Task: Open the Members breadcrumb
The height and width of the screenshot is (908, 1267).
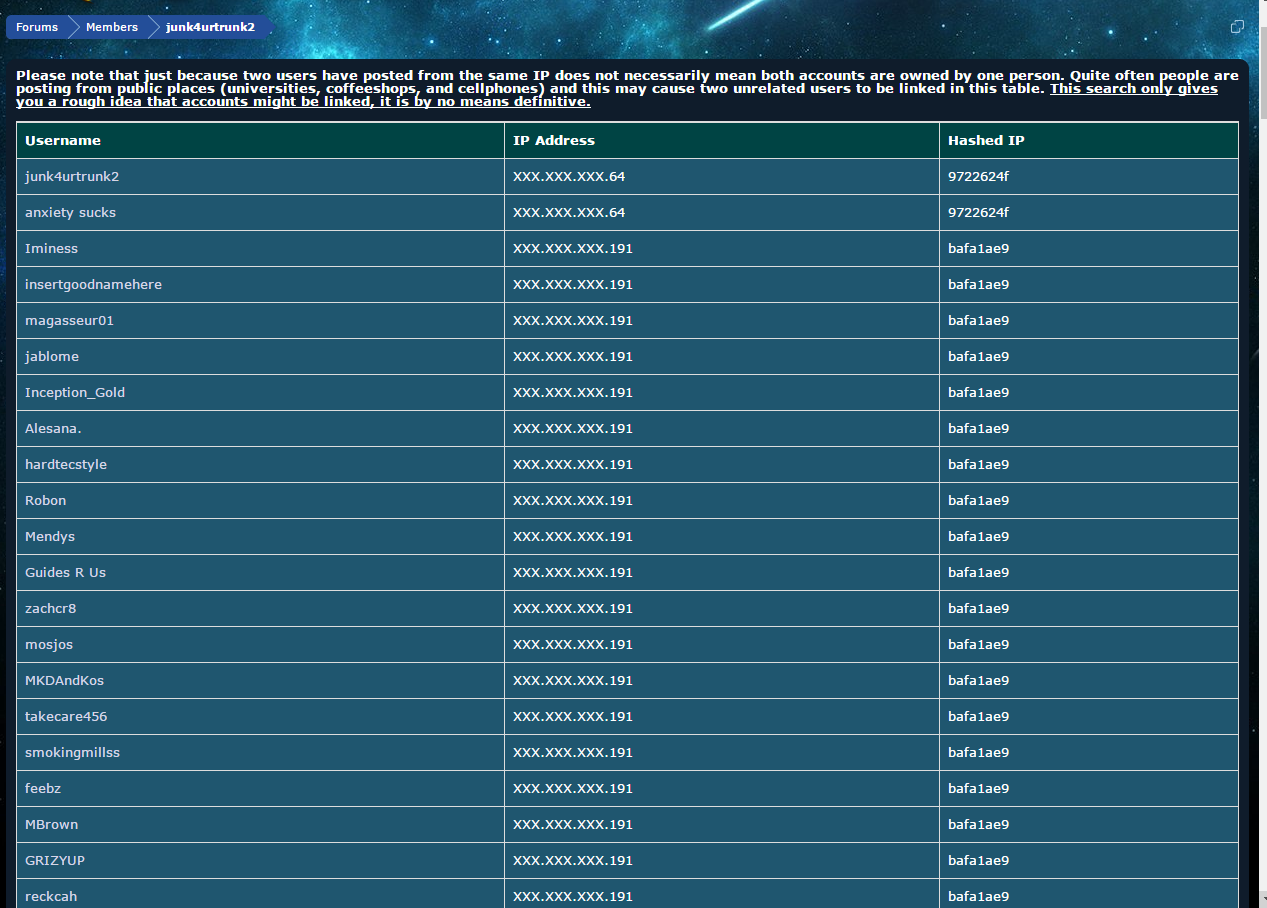Action: click(x=111, y=27)
